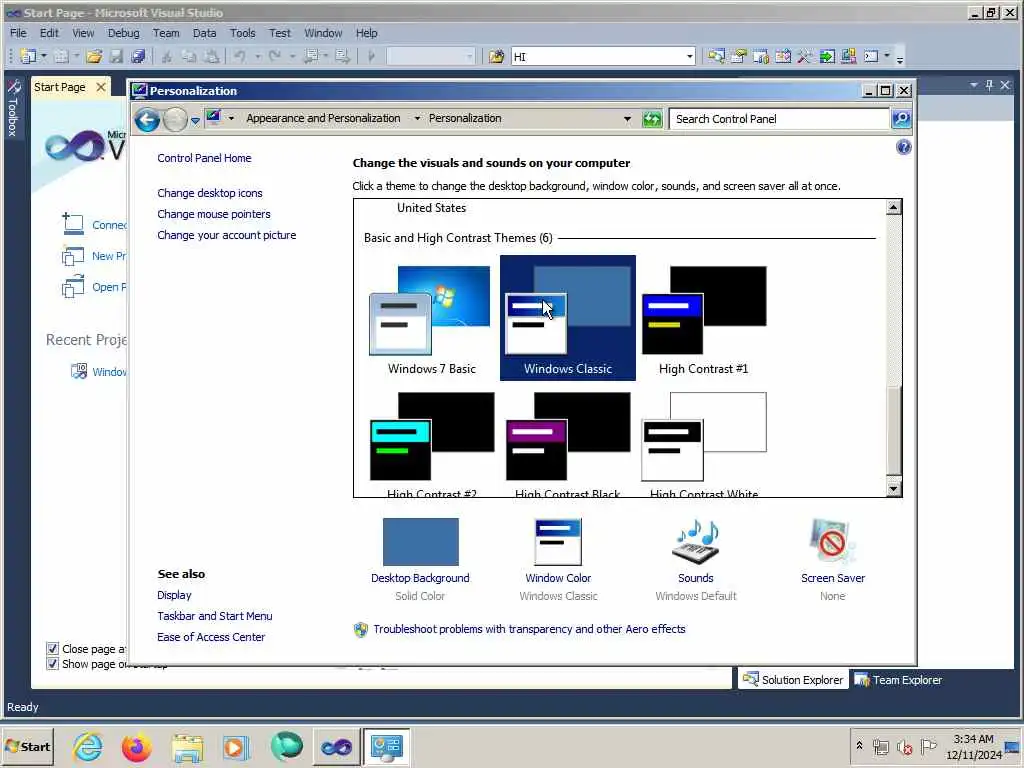Click the theme list scroll down arrow
1024x768 pixels.
pos(893,488)
